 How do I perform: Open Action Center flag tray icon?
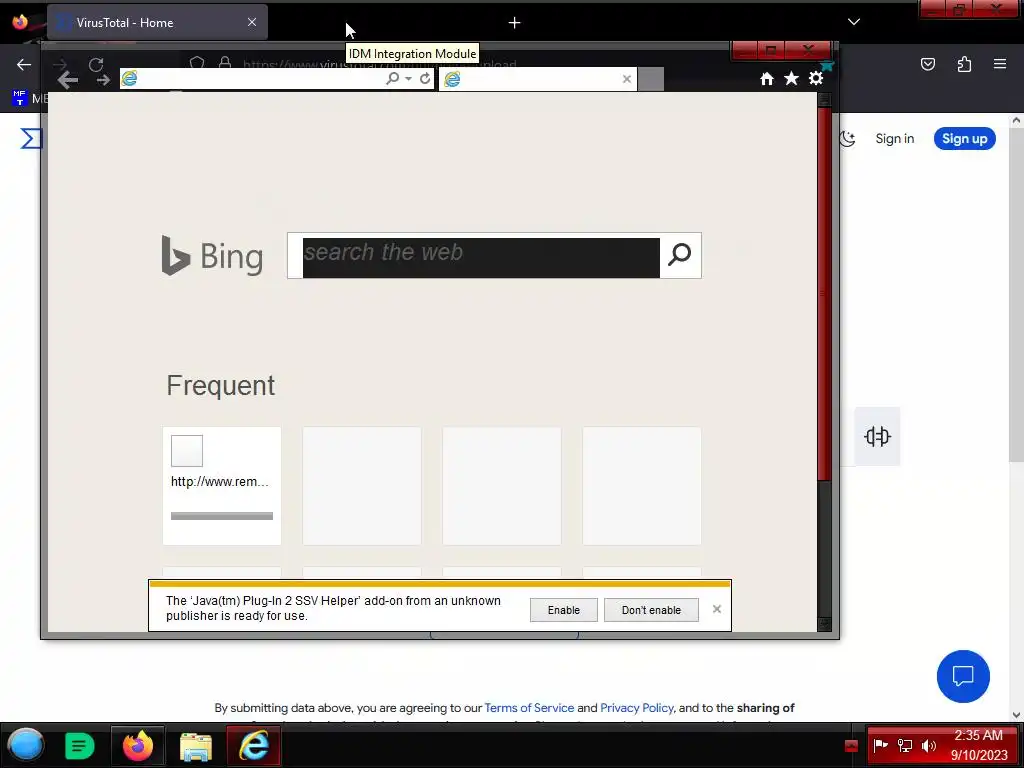pos(880,745)
